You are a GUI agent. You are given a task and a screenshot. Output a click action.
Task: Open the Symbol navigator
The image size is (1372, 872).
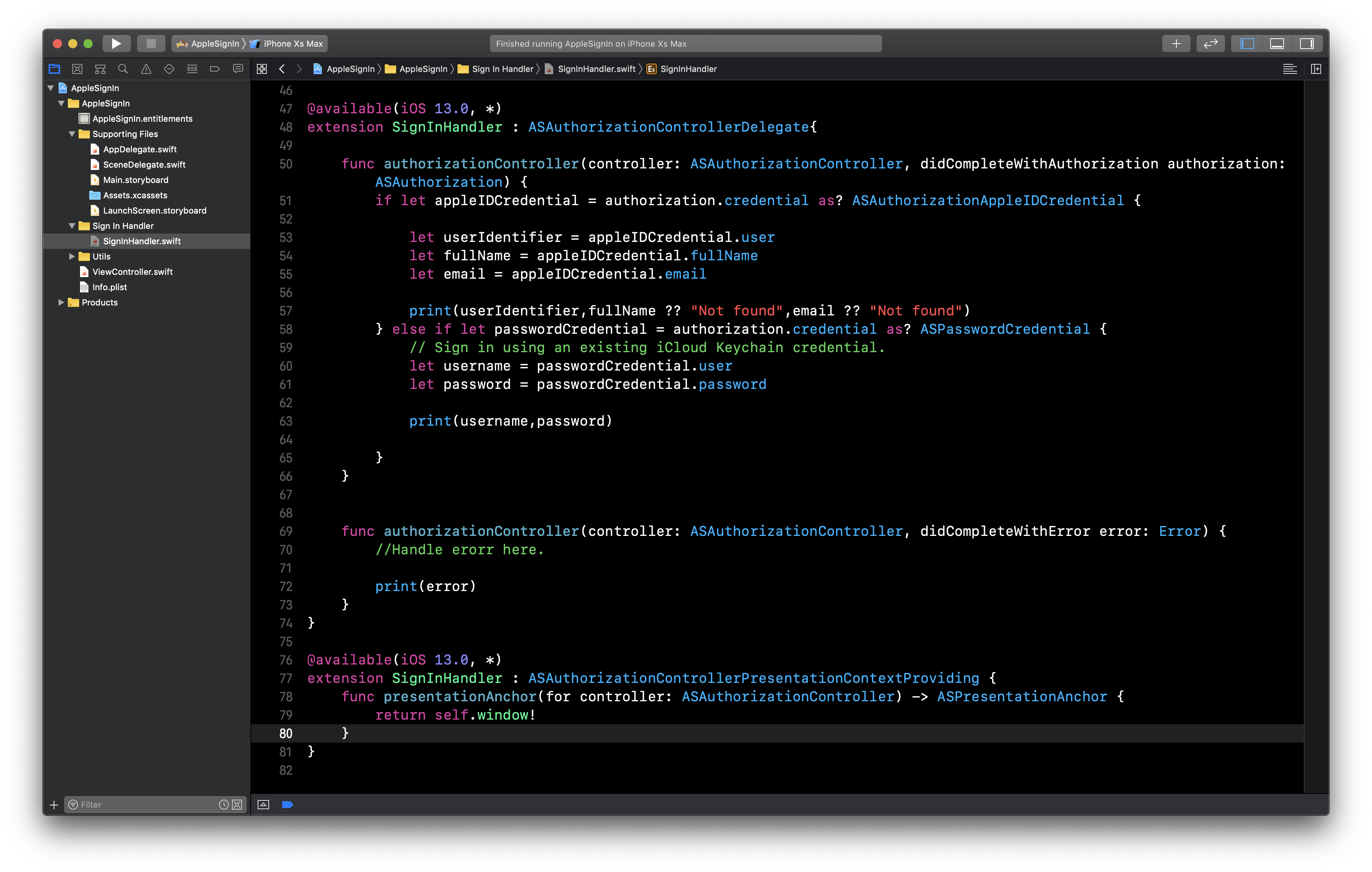click(100, 69)
